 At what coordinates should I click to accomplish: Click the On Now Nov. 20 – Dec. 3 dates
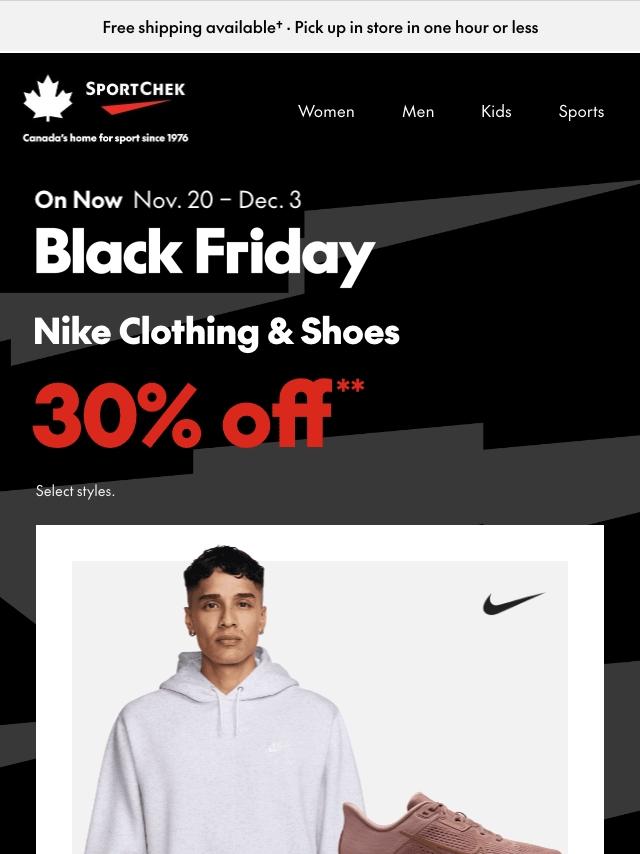[x=168, y=200]
